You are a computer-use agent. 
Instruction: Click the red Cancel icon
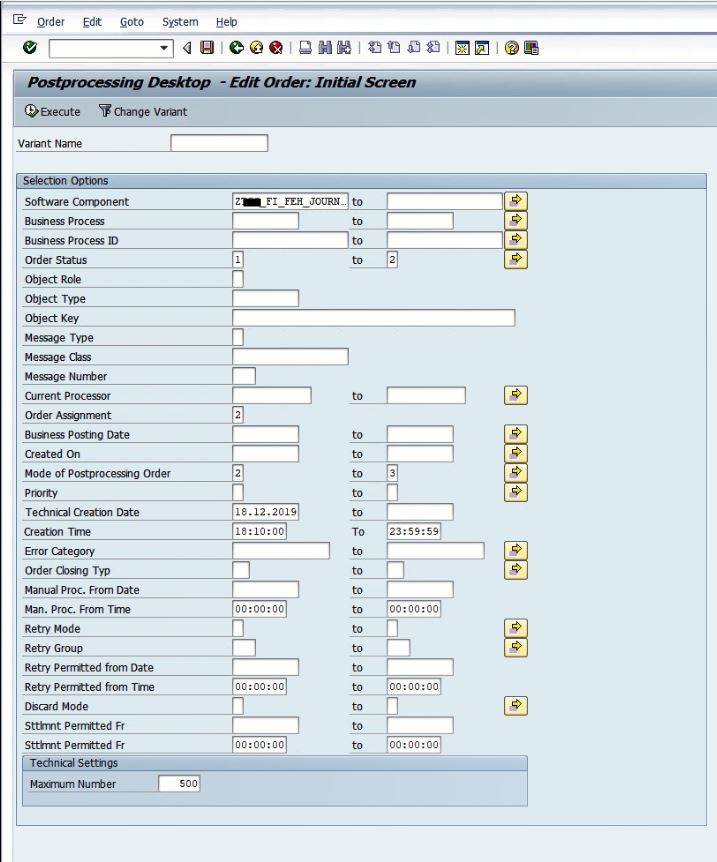pos(276,48)
